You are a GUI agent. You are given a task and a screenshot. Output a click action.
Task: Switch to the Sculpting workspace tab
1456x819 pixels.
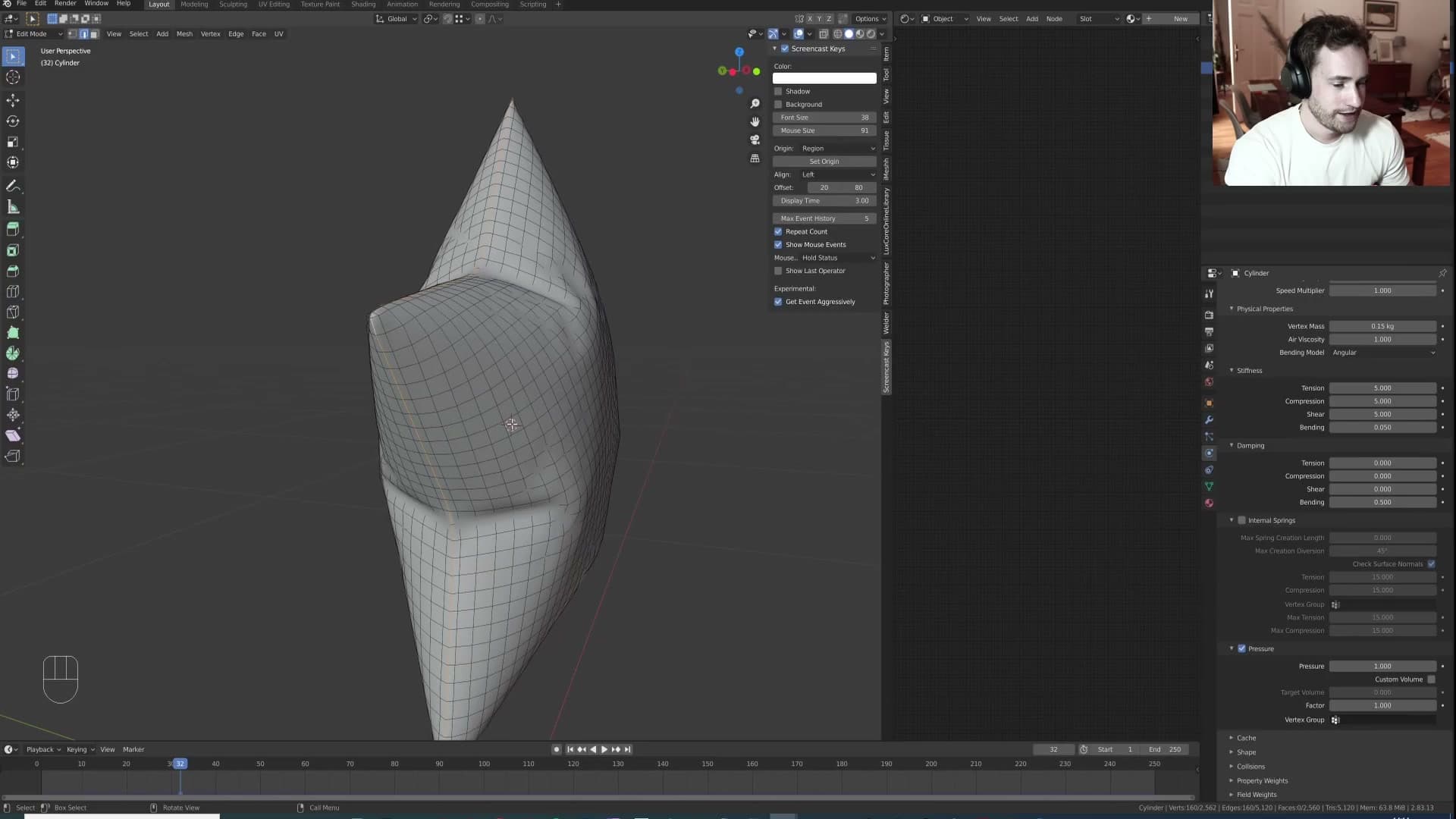[x=233, y=5]
